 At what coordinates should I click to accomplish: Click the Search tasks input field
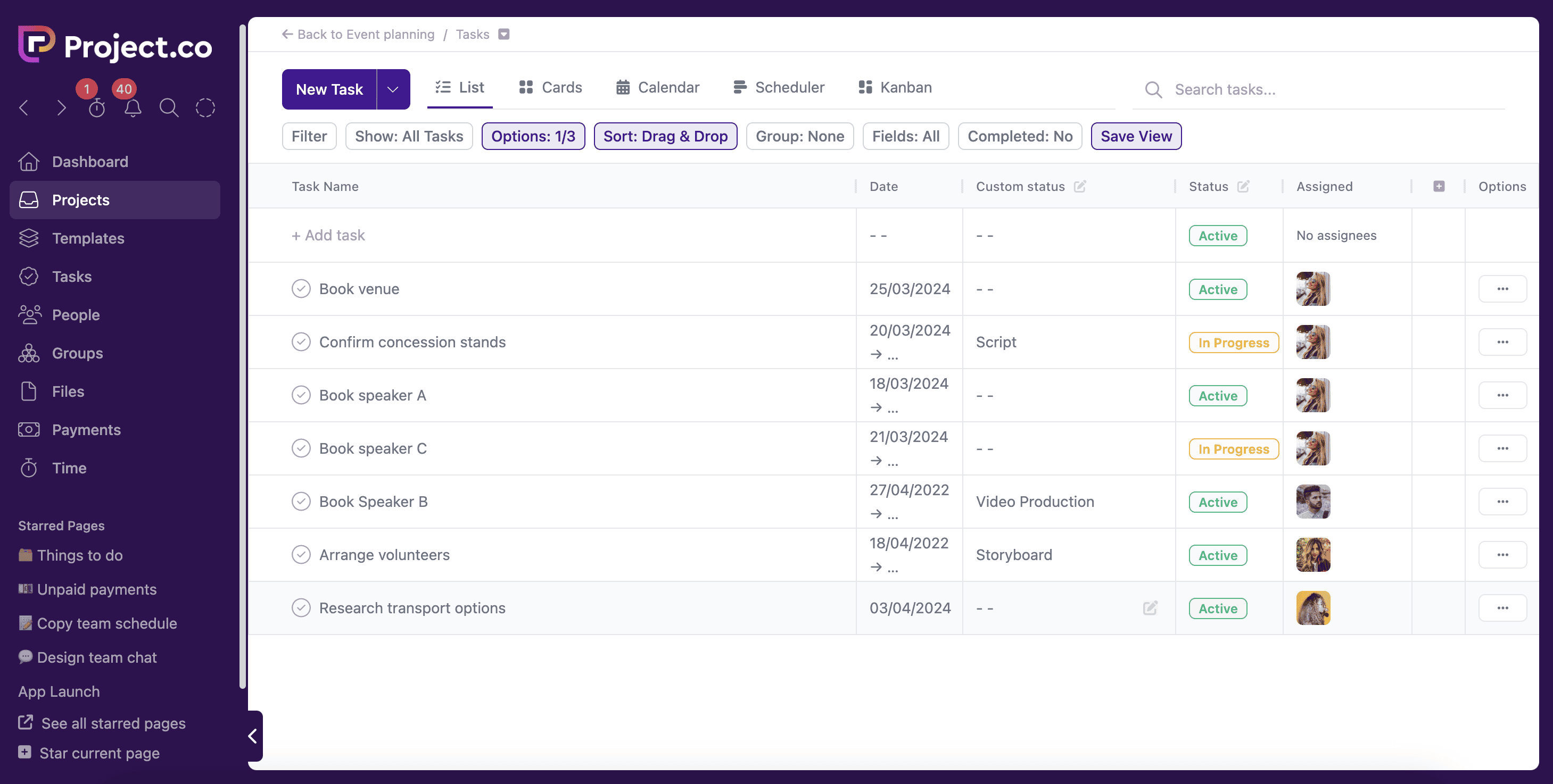click(x=1326, y=90)
